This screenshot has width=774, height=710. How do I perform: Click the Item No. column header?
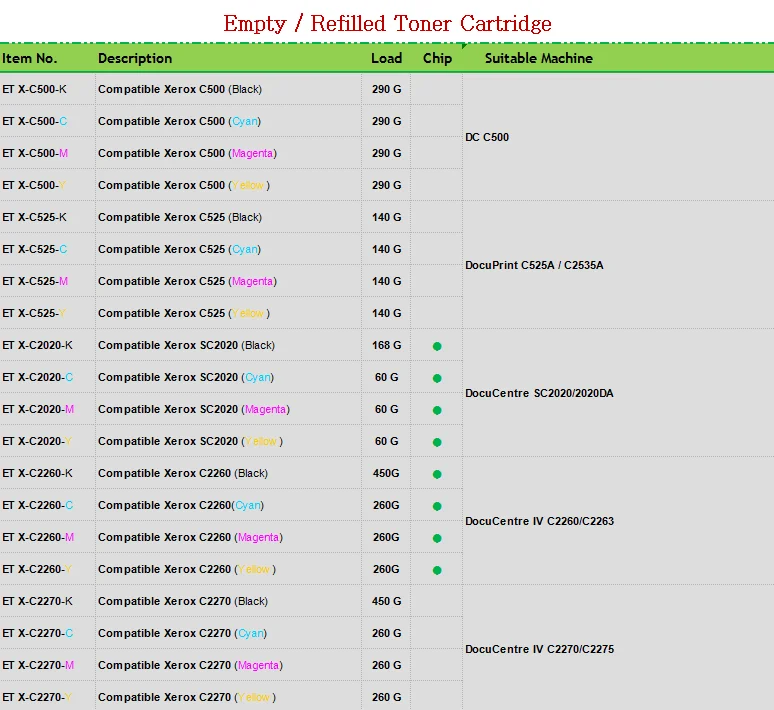31,58
